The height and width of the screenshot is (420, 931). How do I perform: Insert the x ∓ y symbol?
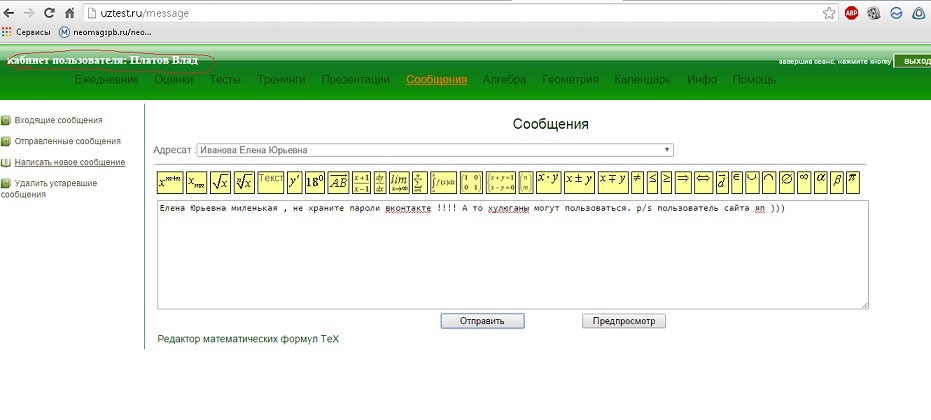613,182
